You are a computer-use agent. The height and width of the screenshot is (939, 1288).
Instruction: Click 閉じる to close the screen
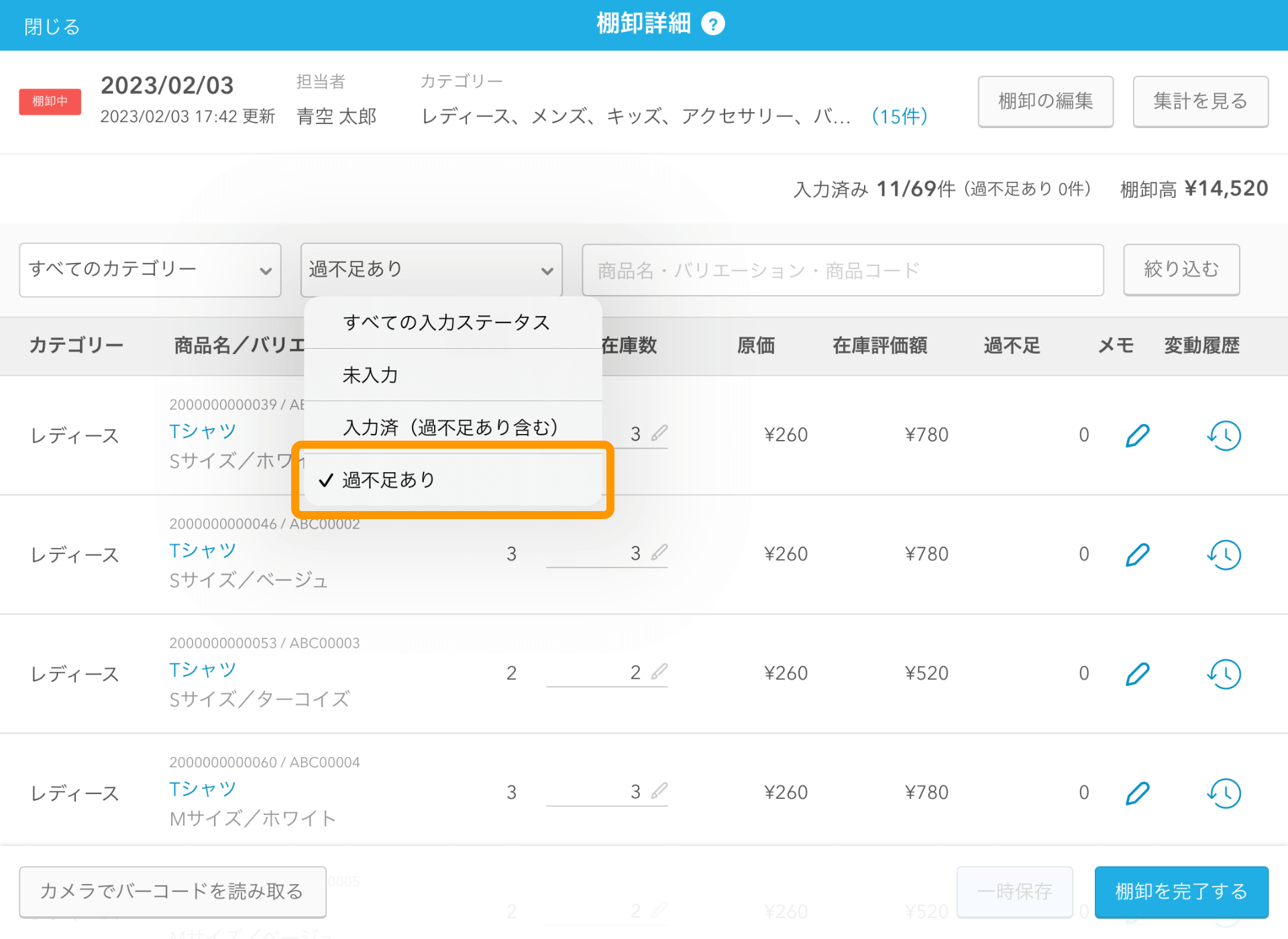pyautogui.click(x=52, y=27)
